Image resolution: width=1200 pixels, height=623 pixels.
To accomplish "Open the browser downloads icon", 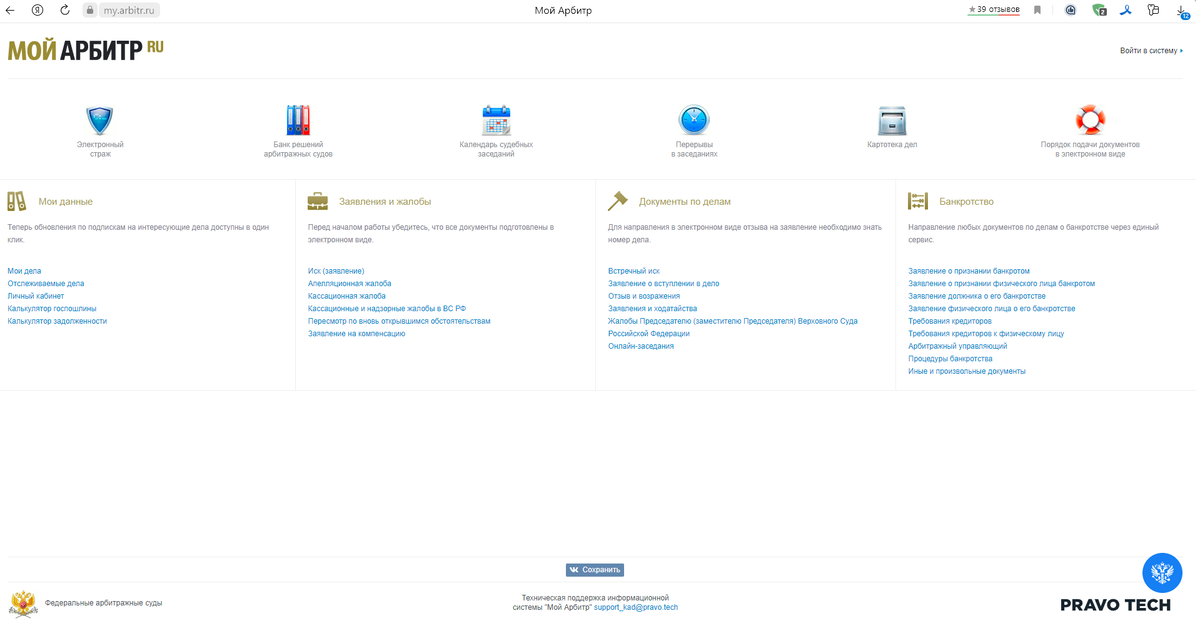I will tap(1181, 11).
